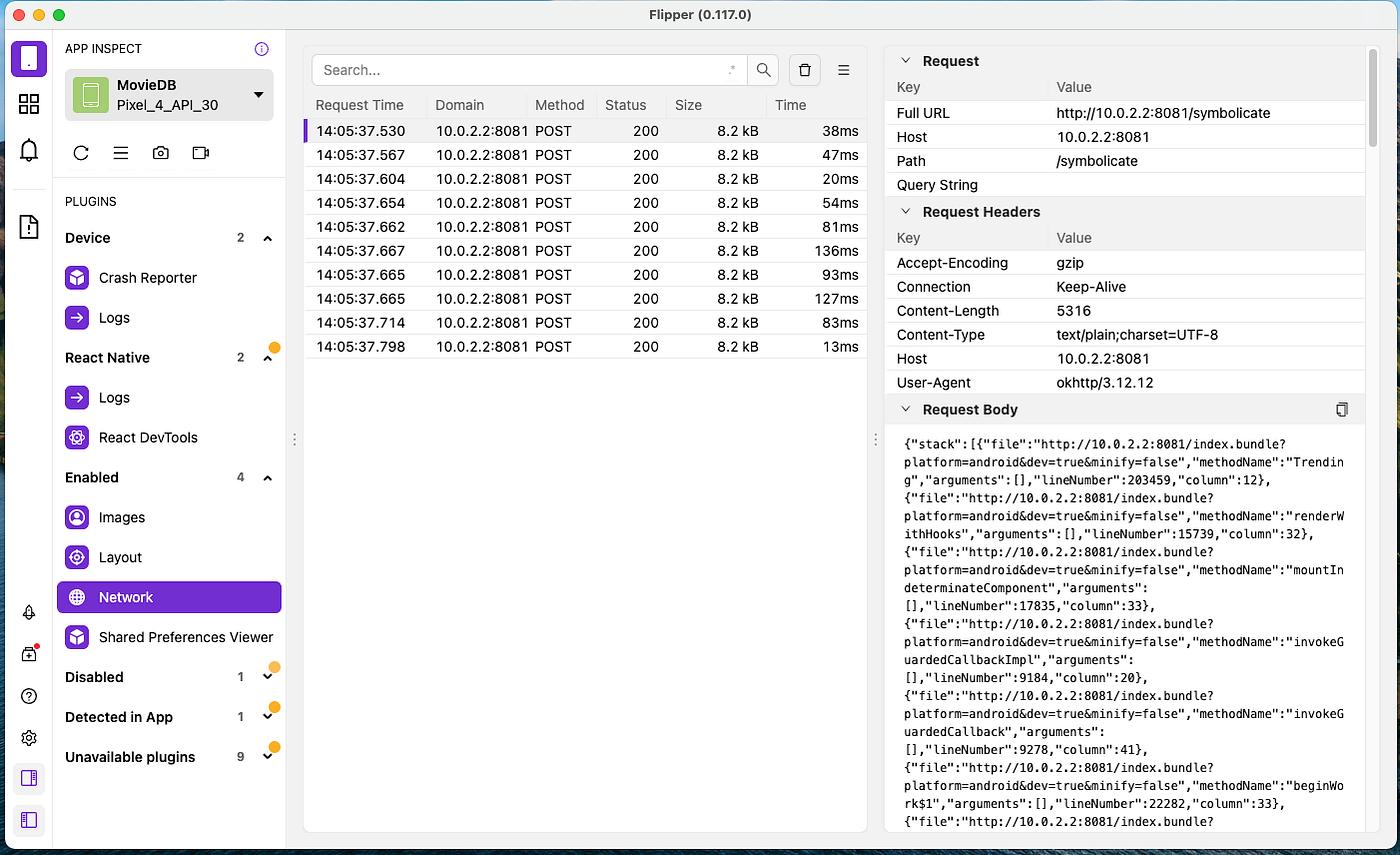Screen dimensions: 1400x855
Task: Select the request at 14:05:37.667
Action: pos(586,251)
